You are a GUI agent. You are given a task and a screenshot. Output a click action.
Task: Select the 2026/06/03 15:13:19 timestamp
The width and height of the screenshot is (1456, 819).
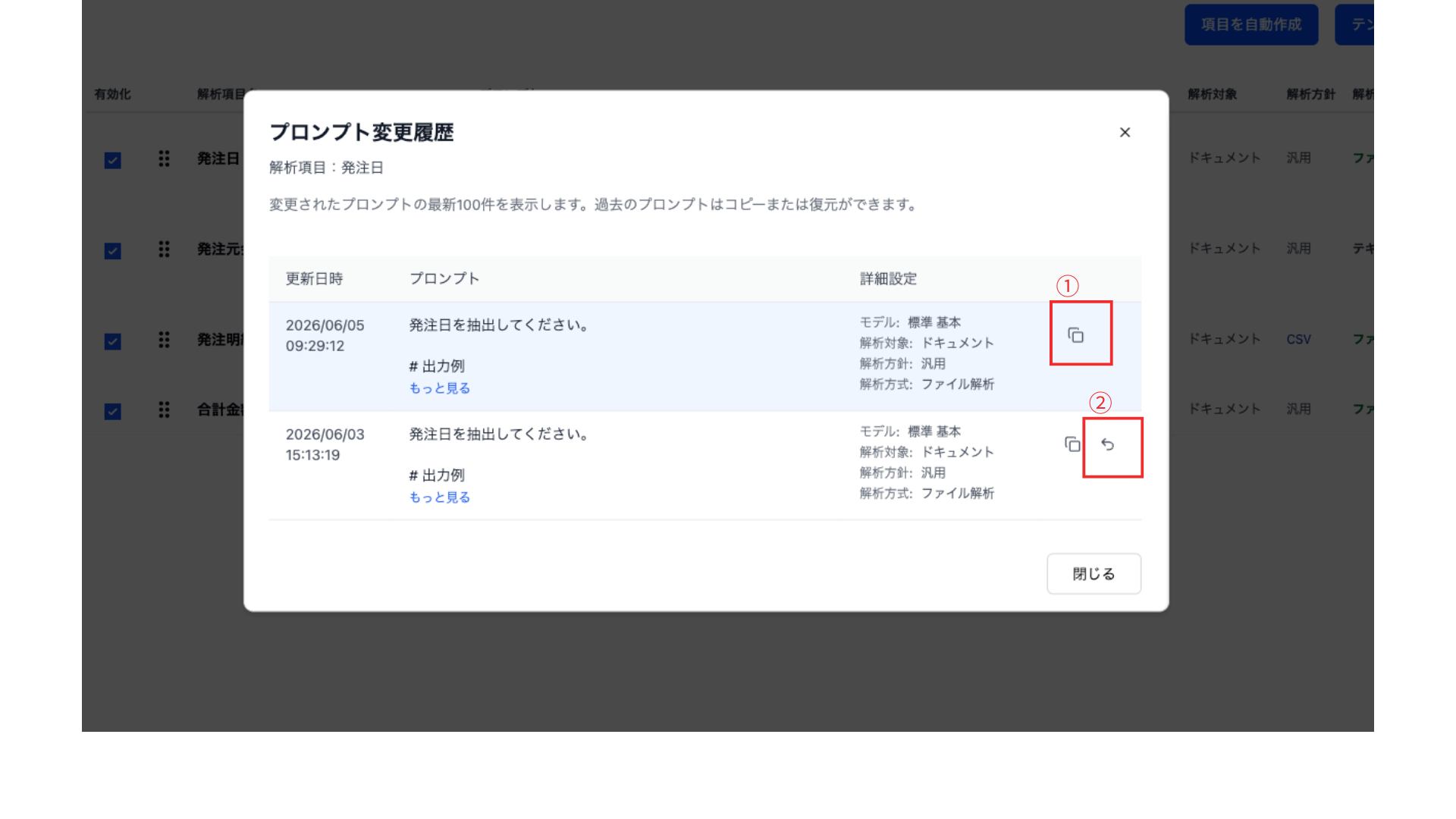coord(325,444)
